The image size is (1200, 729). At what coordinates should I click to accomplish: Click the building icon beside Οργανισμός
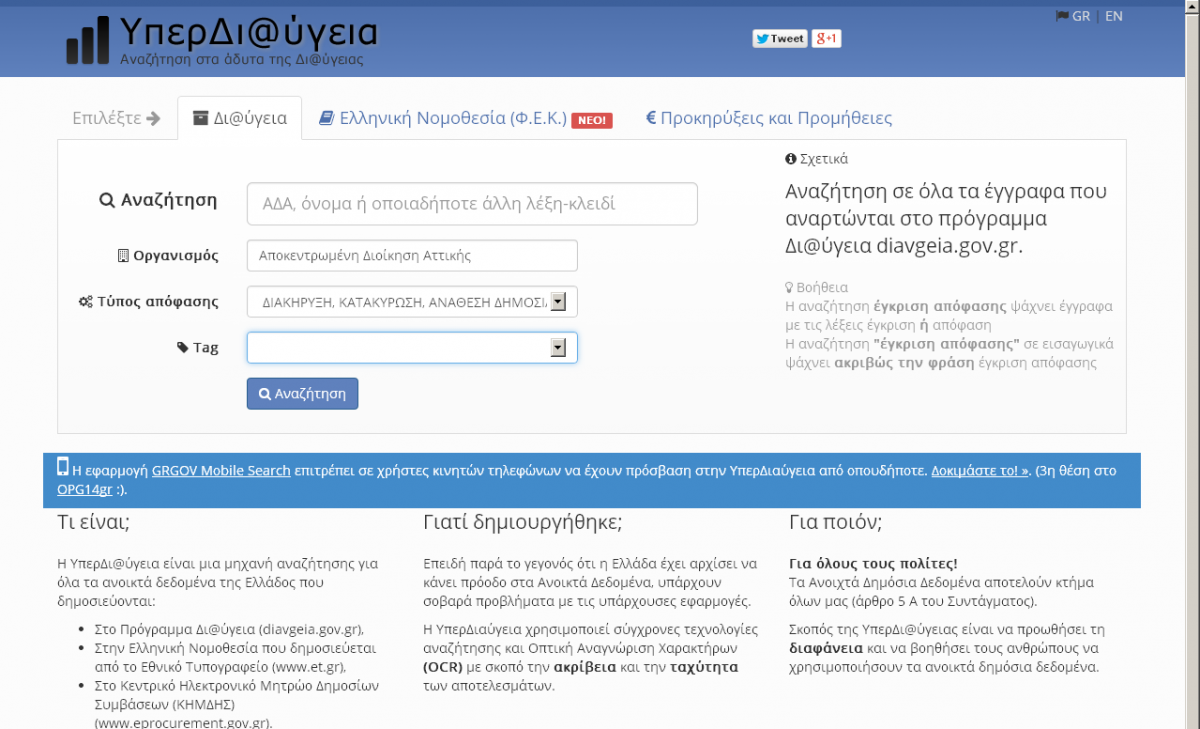(124, 256)
